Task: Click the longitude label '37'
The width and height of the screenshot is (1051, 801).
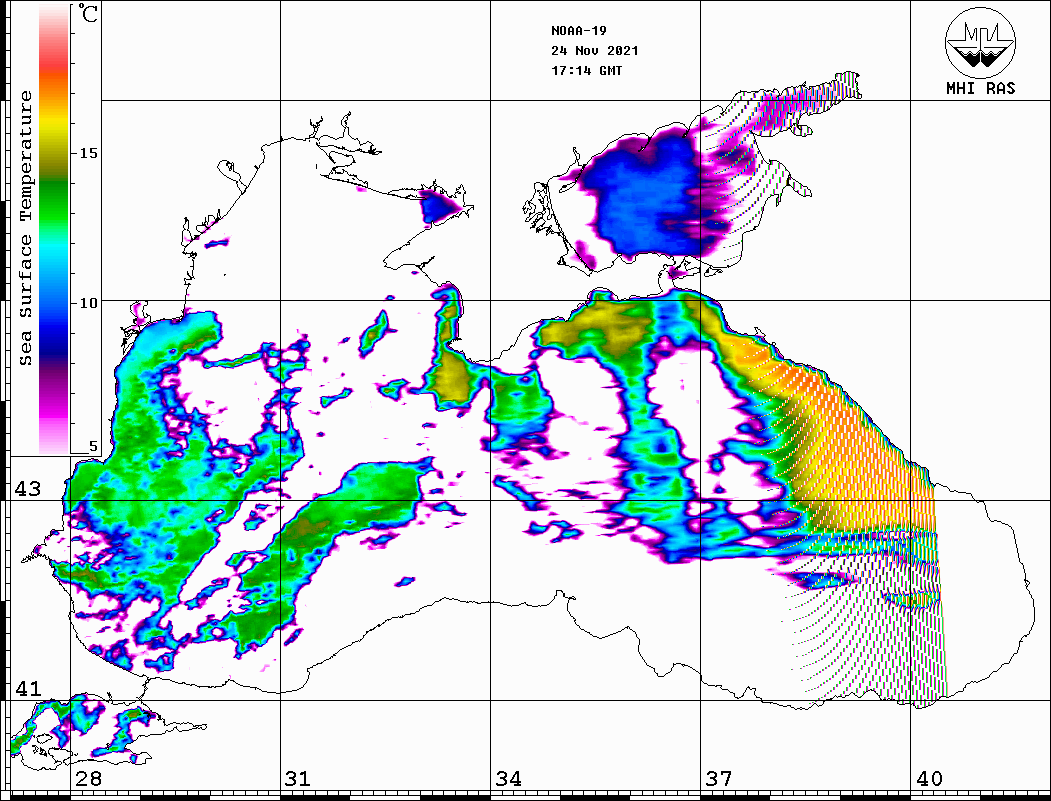Action: pyautogui.click(x=719, y=778)
